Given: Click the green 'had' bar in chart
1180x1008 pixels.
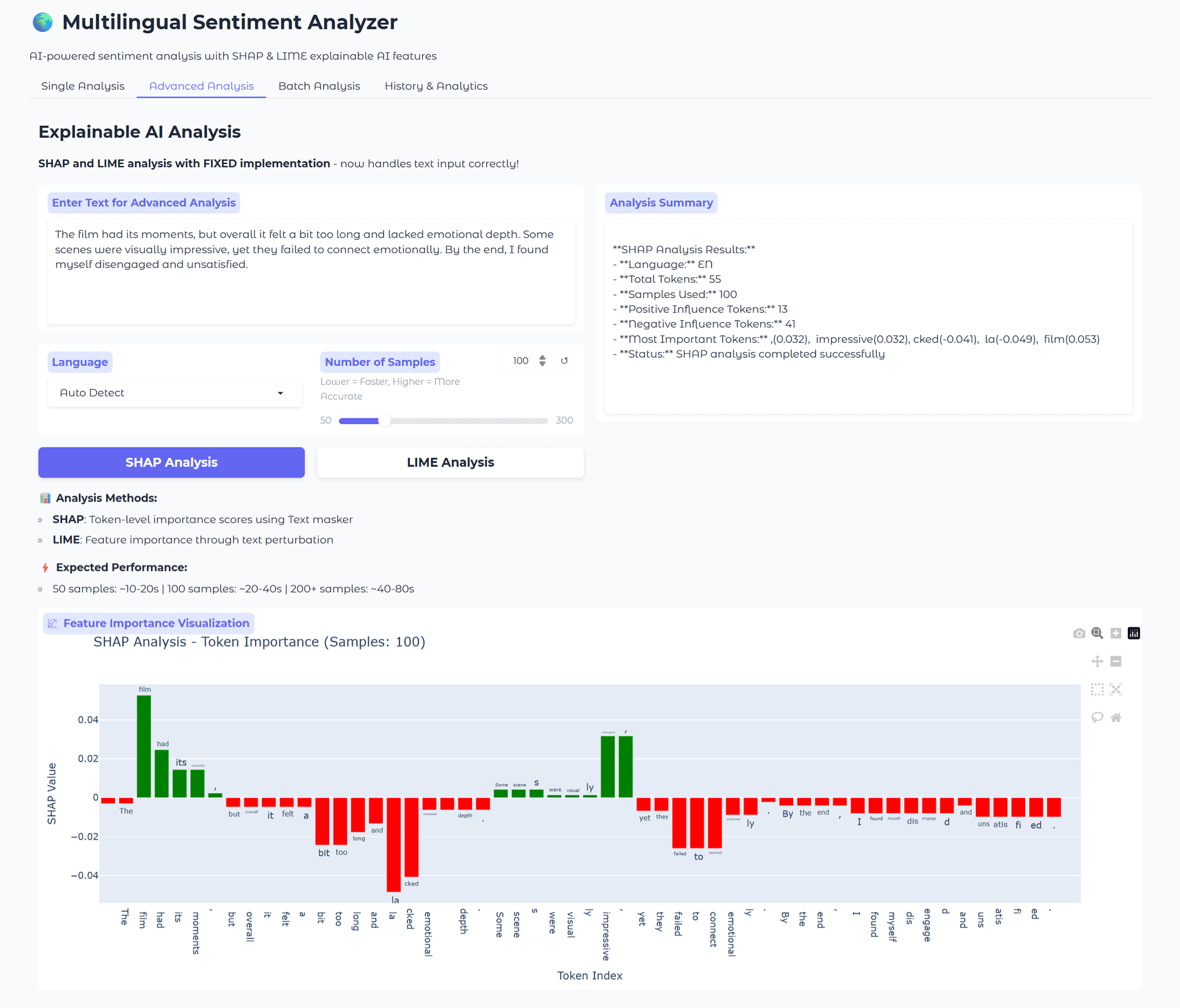Looking at the screenshot, I should 162,774.
